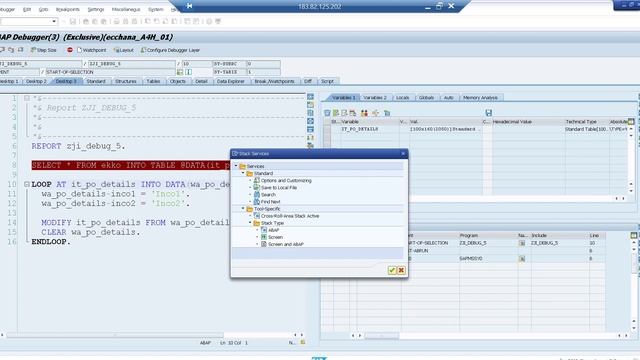Collapse the Standard folder node
Image resolution: width=640 pixels, height=360 pixels.
(243, 173)
